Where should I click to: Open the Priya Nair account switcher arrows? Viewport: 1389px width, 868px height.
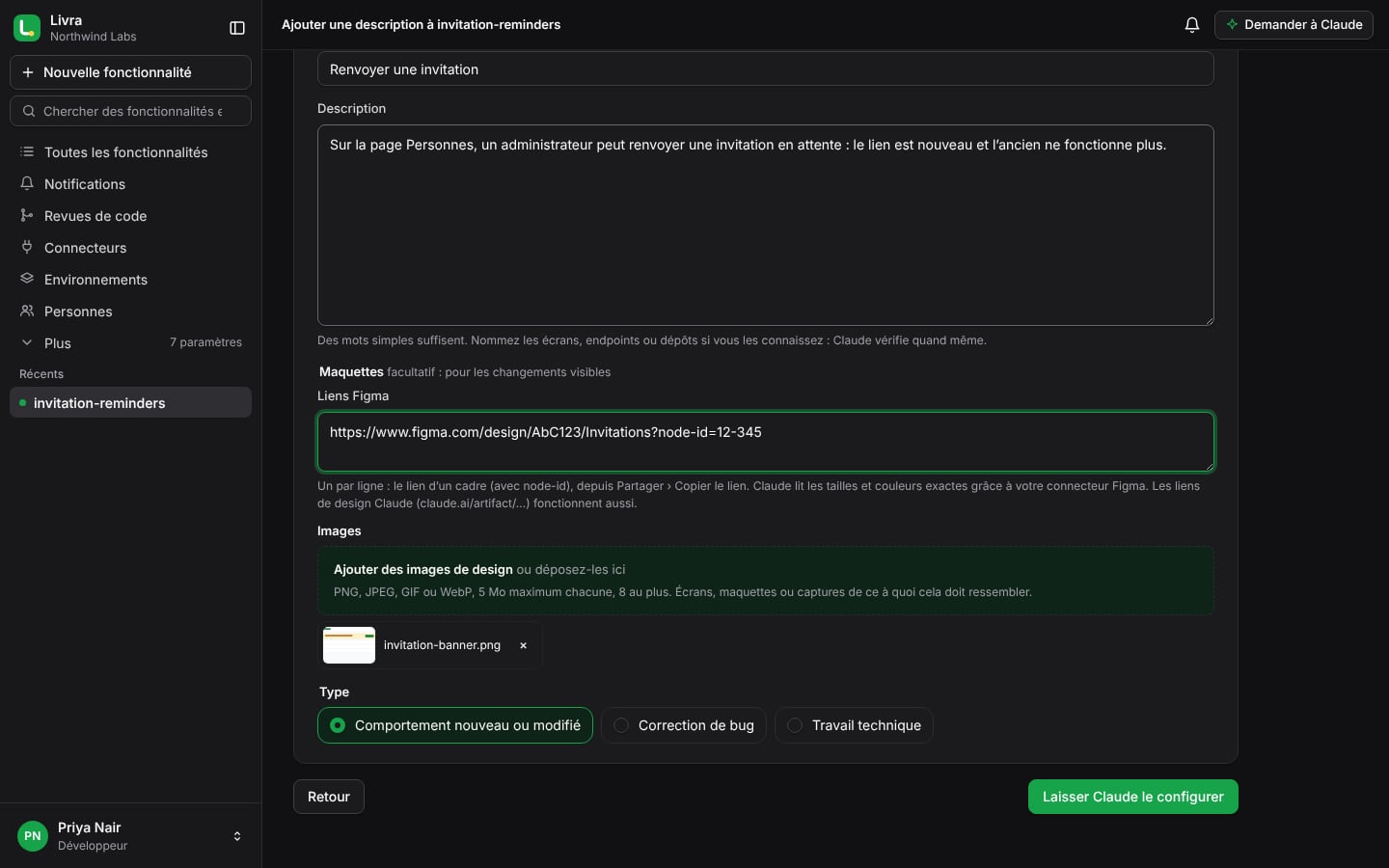[x=237, y=836]
